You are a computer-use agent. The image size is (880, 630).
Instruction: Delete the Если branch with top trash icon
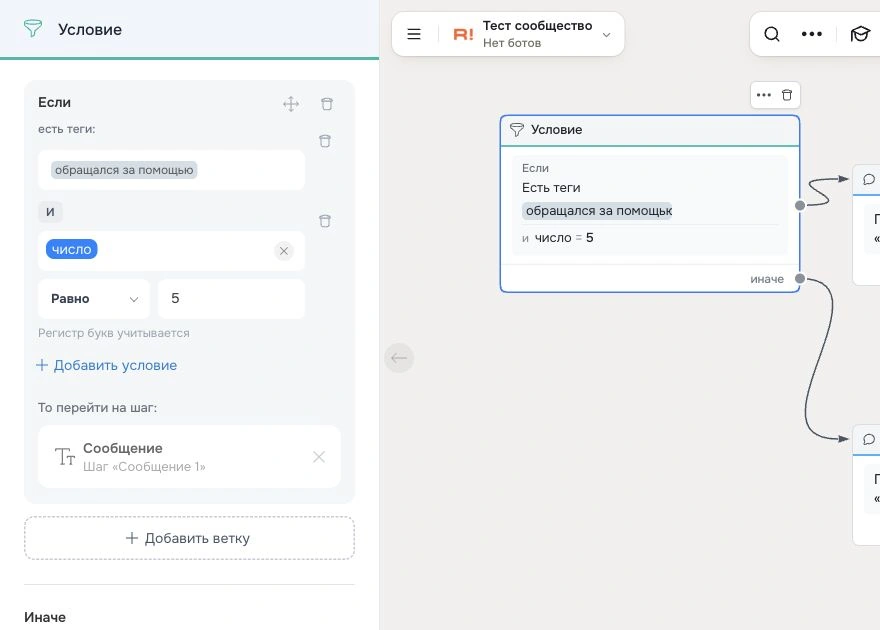pos(327,104)
